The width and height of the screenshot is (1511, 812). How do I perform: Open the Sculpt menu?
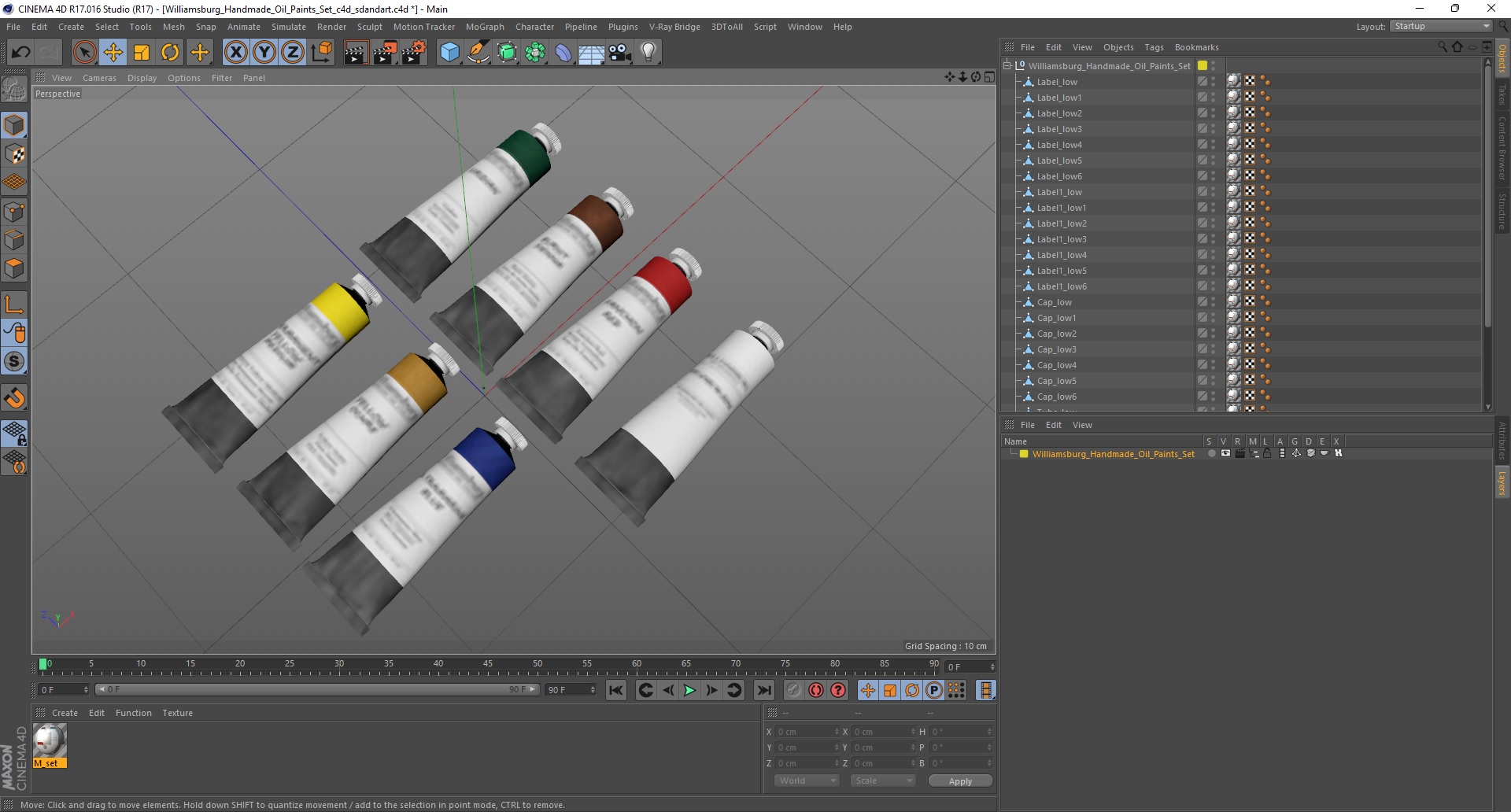tap(369, 27)
